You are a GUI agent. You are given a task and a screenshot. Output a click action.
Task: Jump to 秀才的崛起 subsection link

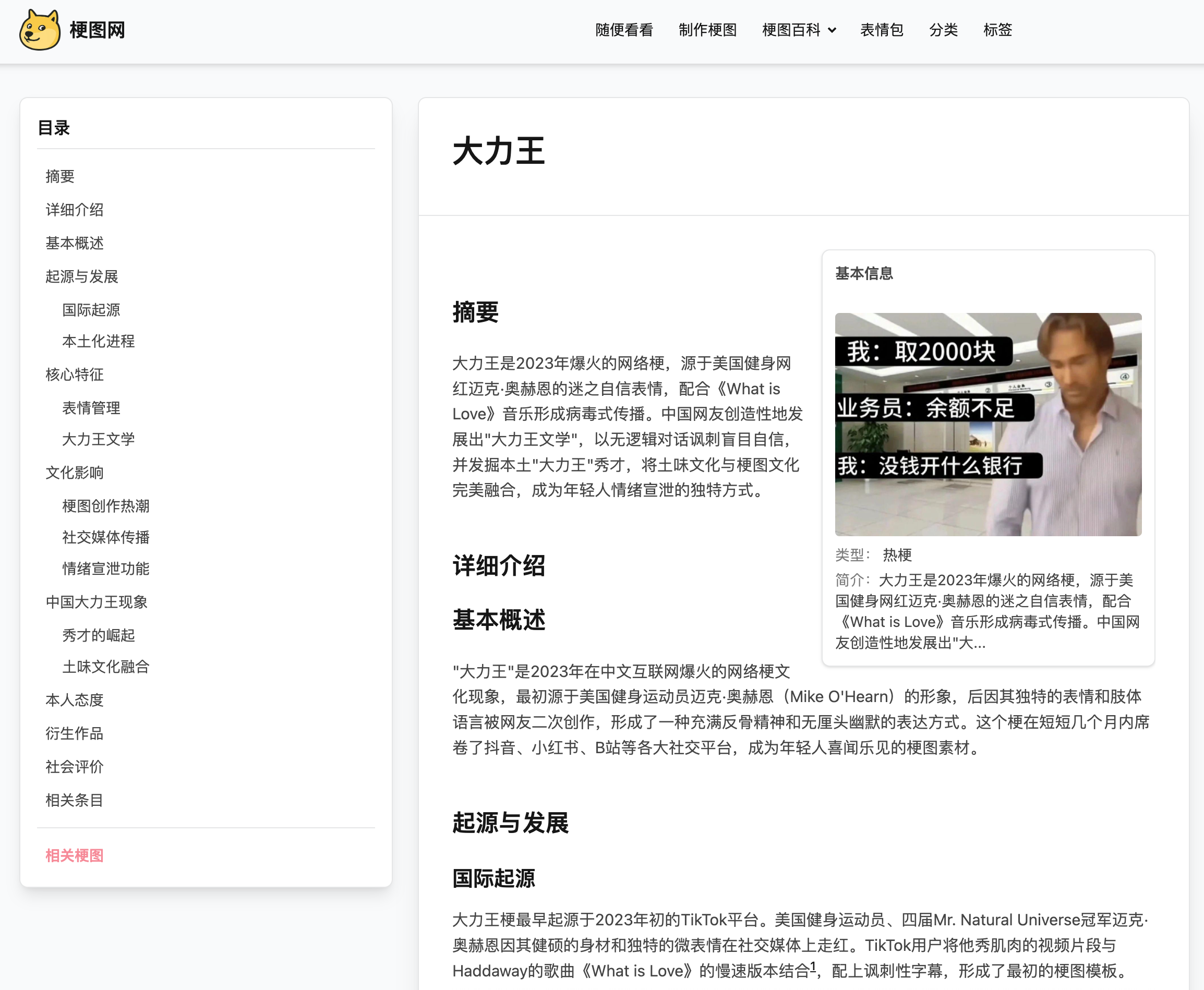tap(99, 635)
